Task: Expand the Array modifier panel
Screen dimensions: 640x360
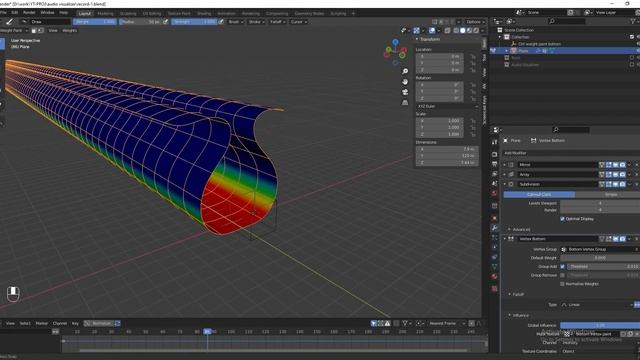Action: point(504,174)
